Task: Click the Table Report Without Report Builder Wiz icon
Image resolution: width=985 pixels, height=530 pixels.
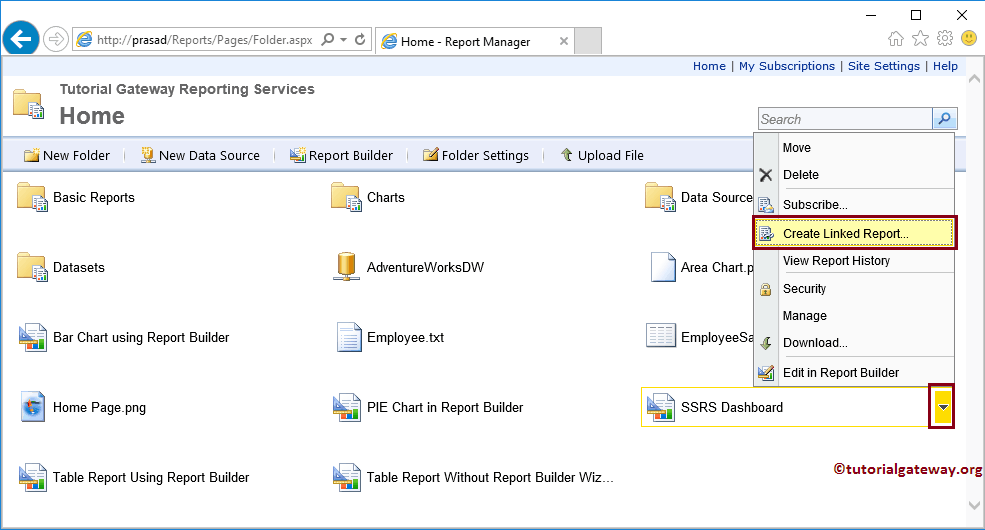Action: click(x=346, y=477)
